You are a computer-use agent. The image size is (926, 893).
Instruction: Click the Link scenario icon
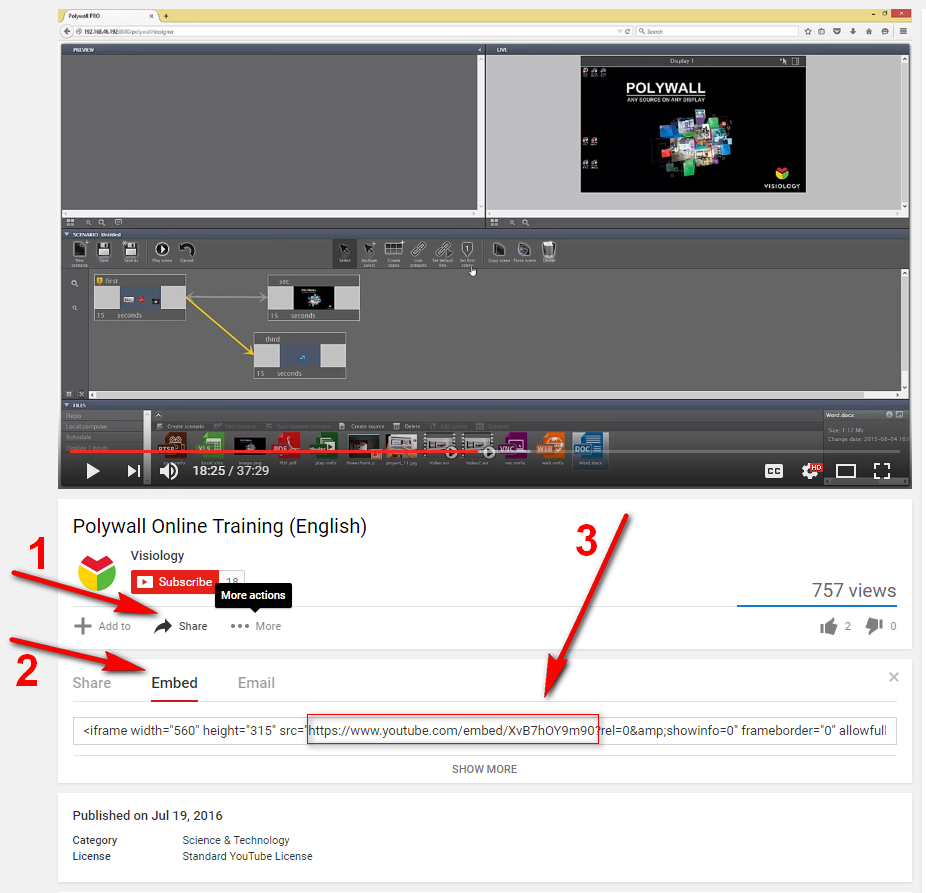click(418, 252)
